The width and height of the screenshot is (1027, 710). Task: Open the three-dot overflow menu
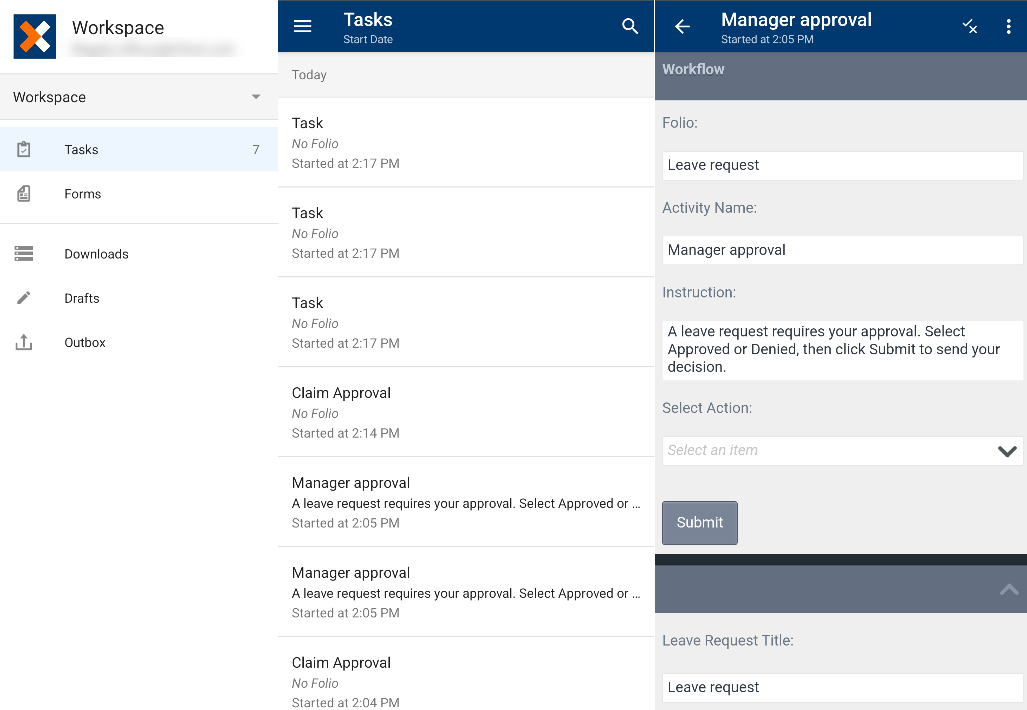[1009, 27]
